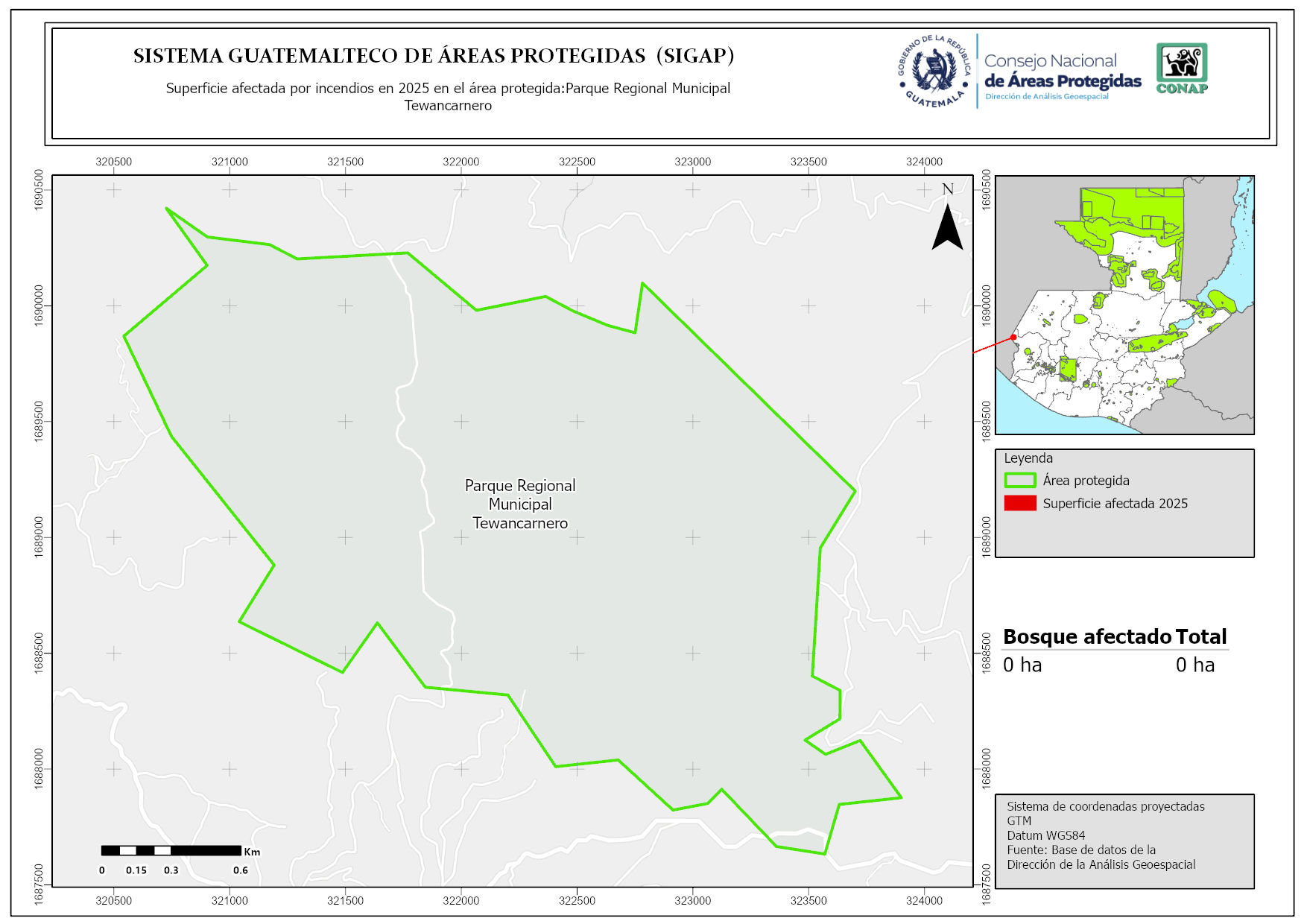Click the Consejo Nacional de Áreas Protegidas text

[x=1062, y=72]
